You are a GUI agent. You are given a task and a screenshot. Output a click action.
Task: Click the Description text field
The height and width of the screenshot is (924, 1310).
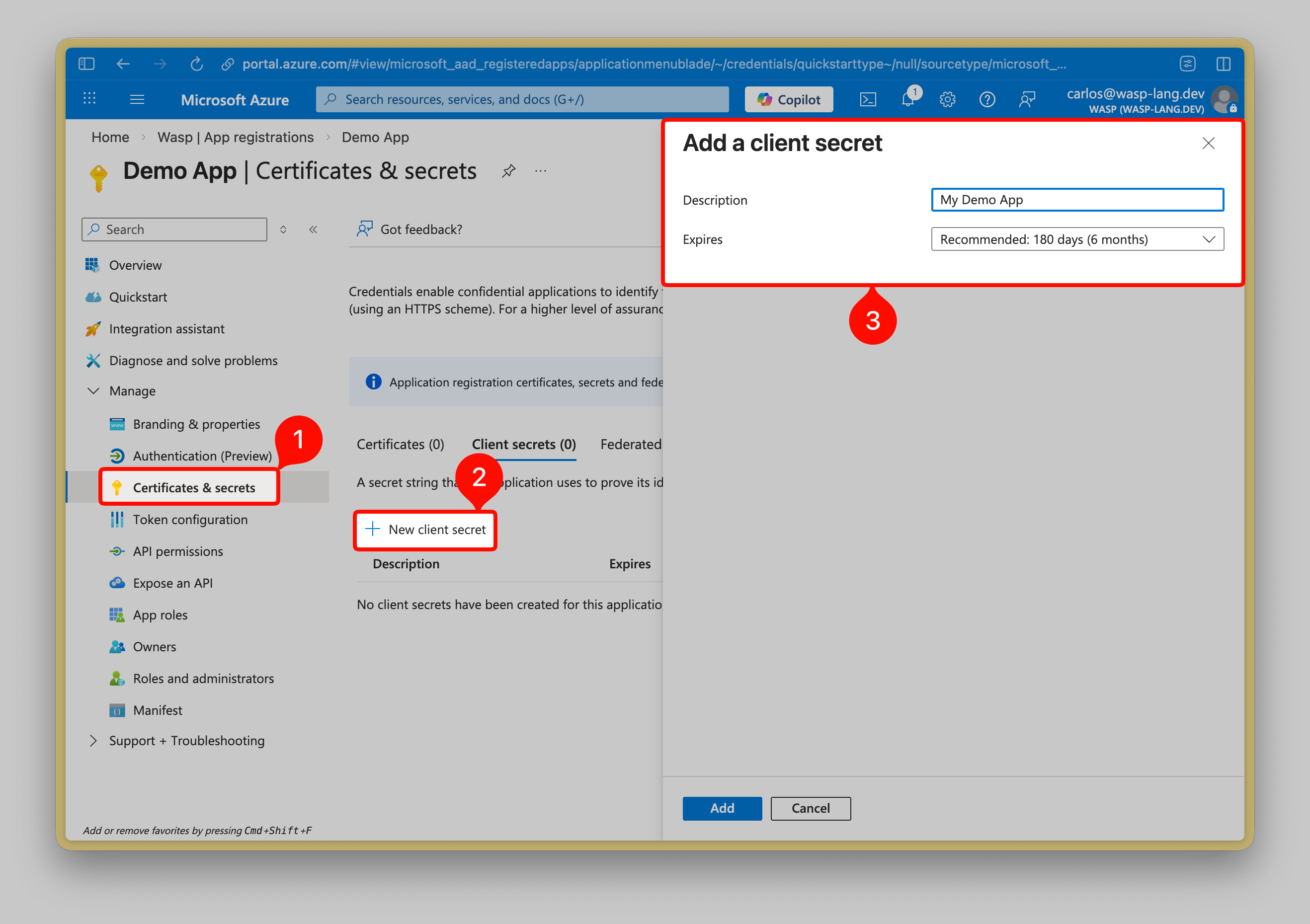[1076, 200]
